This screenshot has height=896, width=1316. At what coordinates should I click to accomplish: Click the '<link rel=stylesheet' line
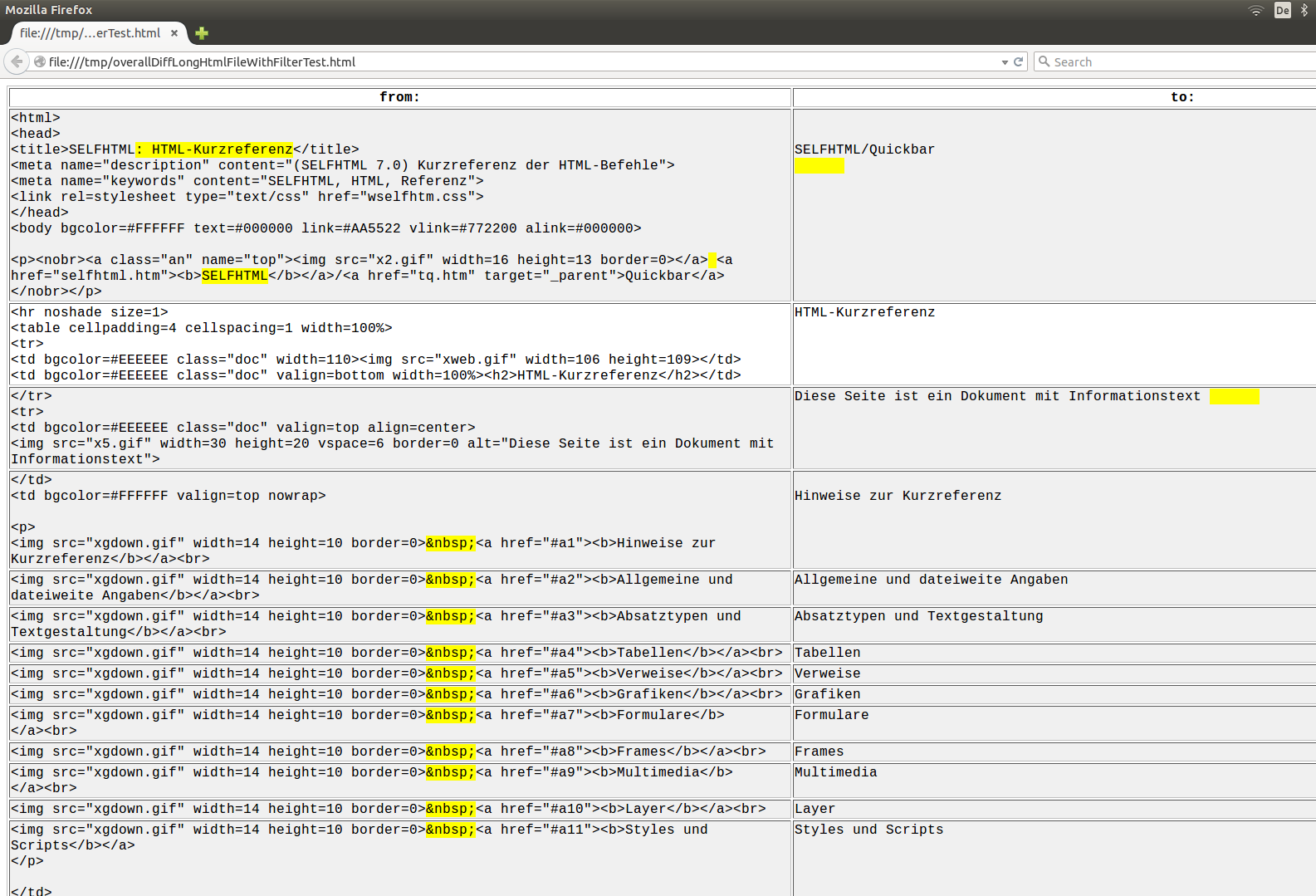coord(247,197)
